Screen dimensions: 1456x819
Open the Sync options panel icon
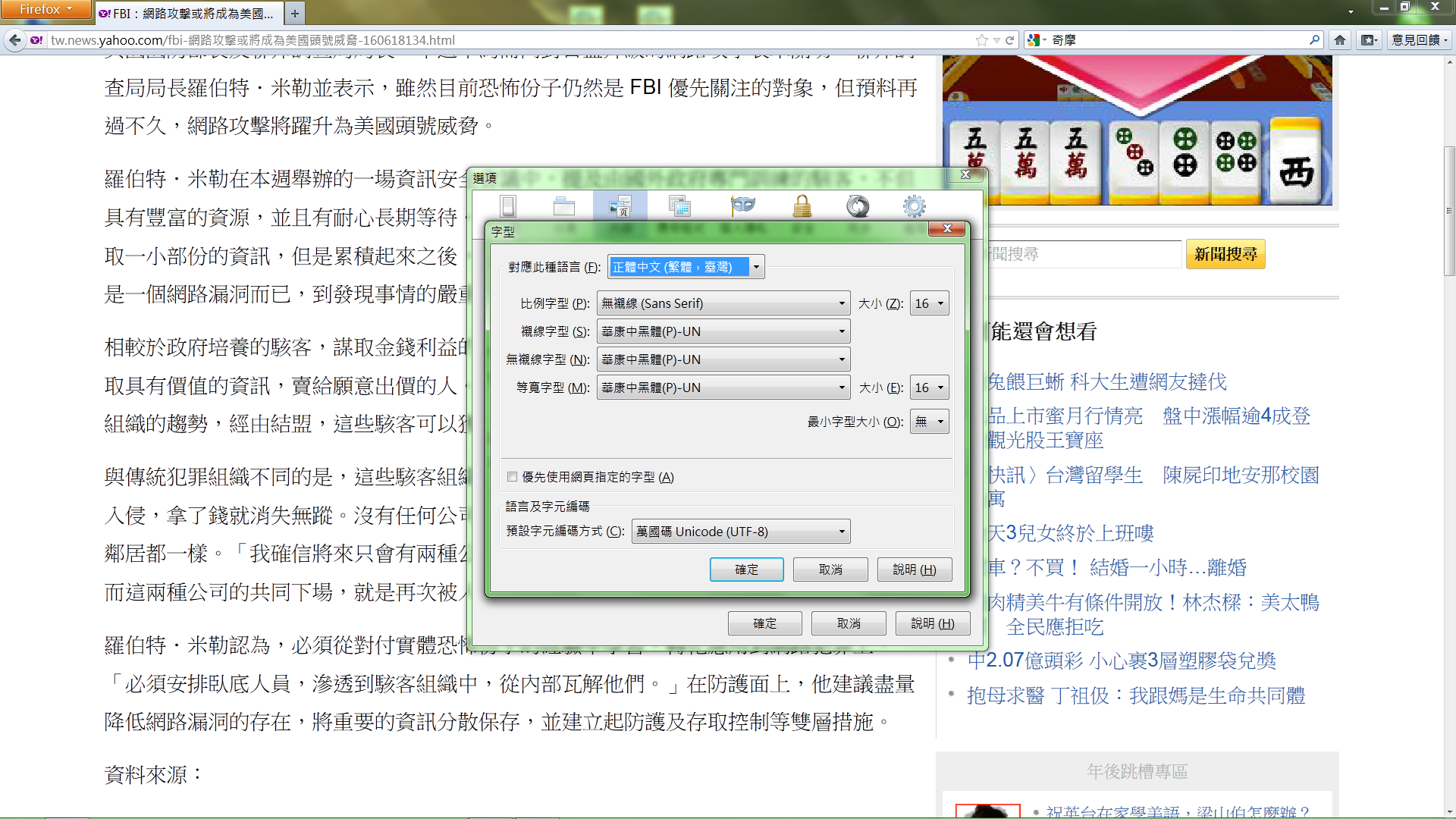point(858,206)
